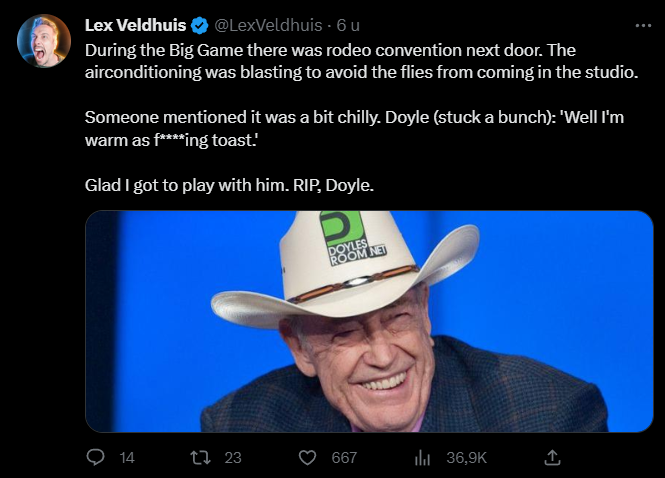
Task: Click the share upload arrow icon
Action: click(x=551, y=457)
